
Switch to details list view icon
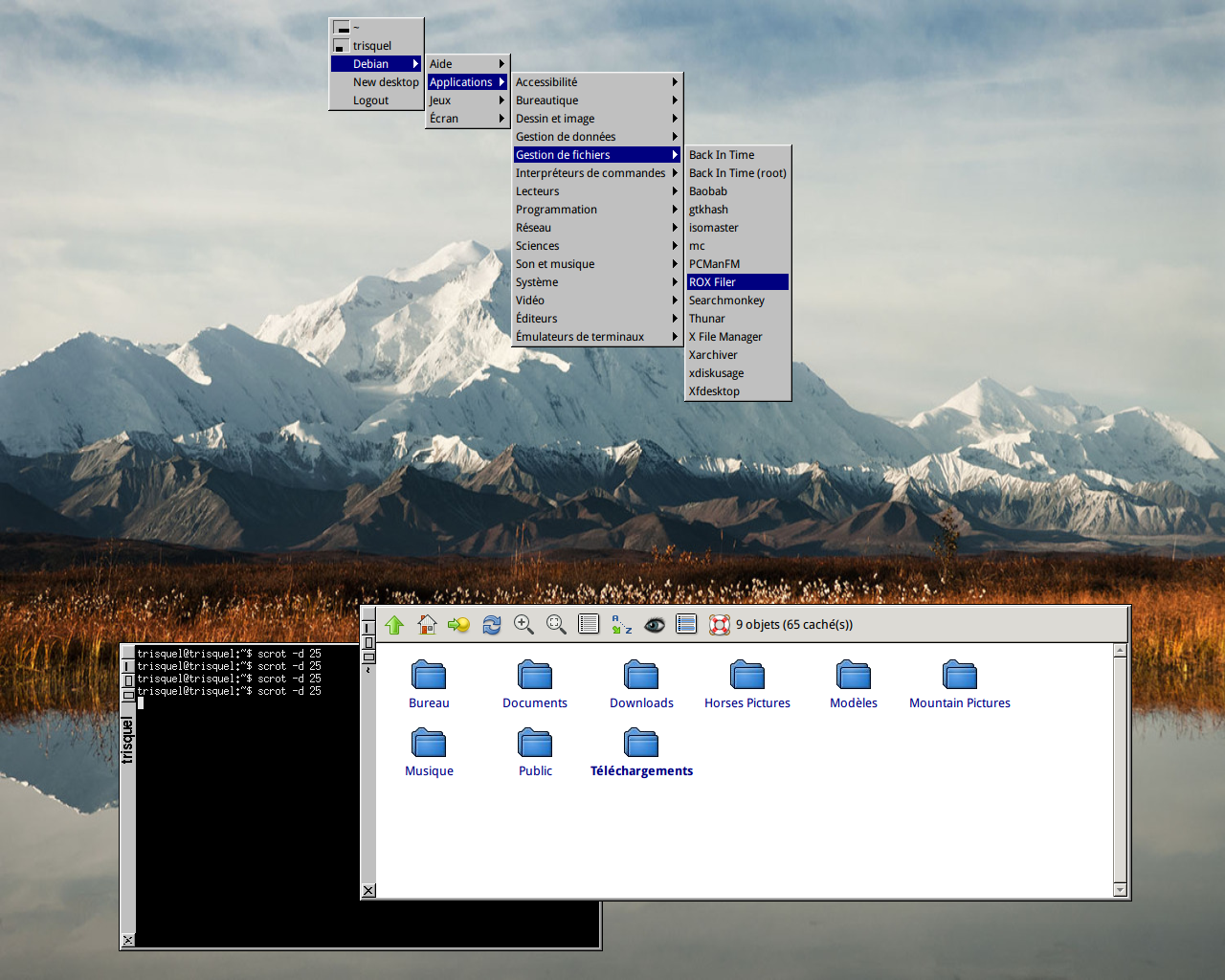(x=589, y=625)
